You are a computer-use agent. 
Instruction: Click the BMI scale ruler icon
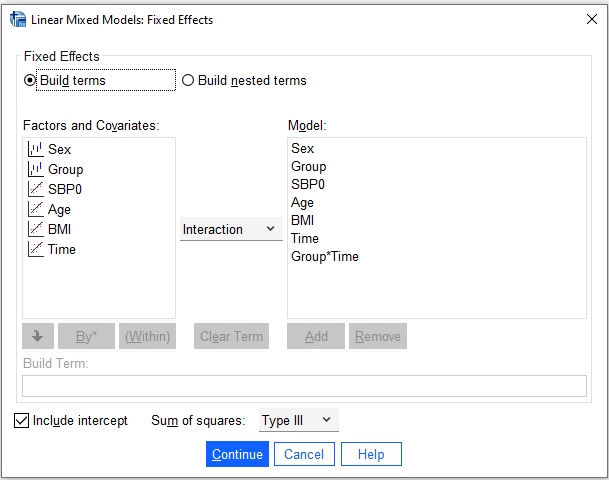(x=36, y=229)
